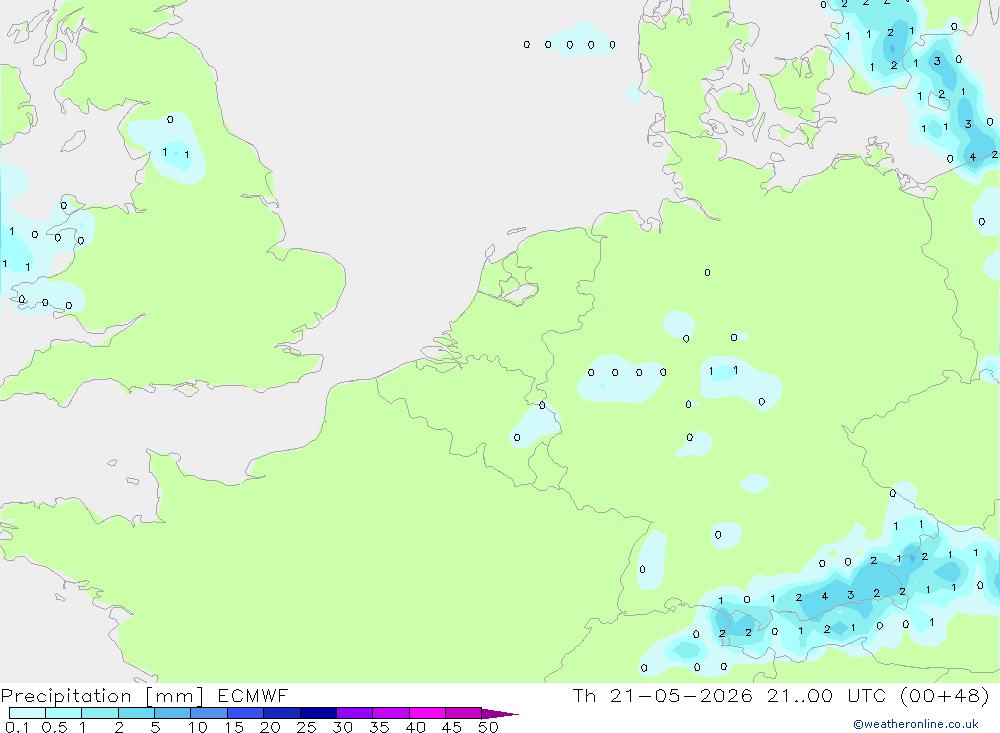
Task: Click the 'ECMWF' model label
Action: pos(253,696)
